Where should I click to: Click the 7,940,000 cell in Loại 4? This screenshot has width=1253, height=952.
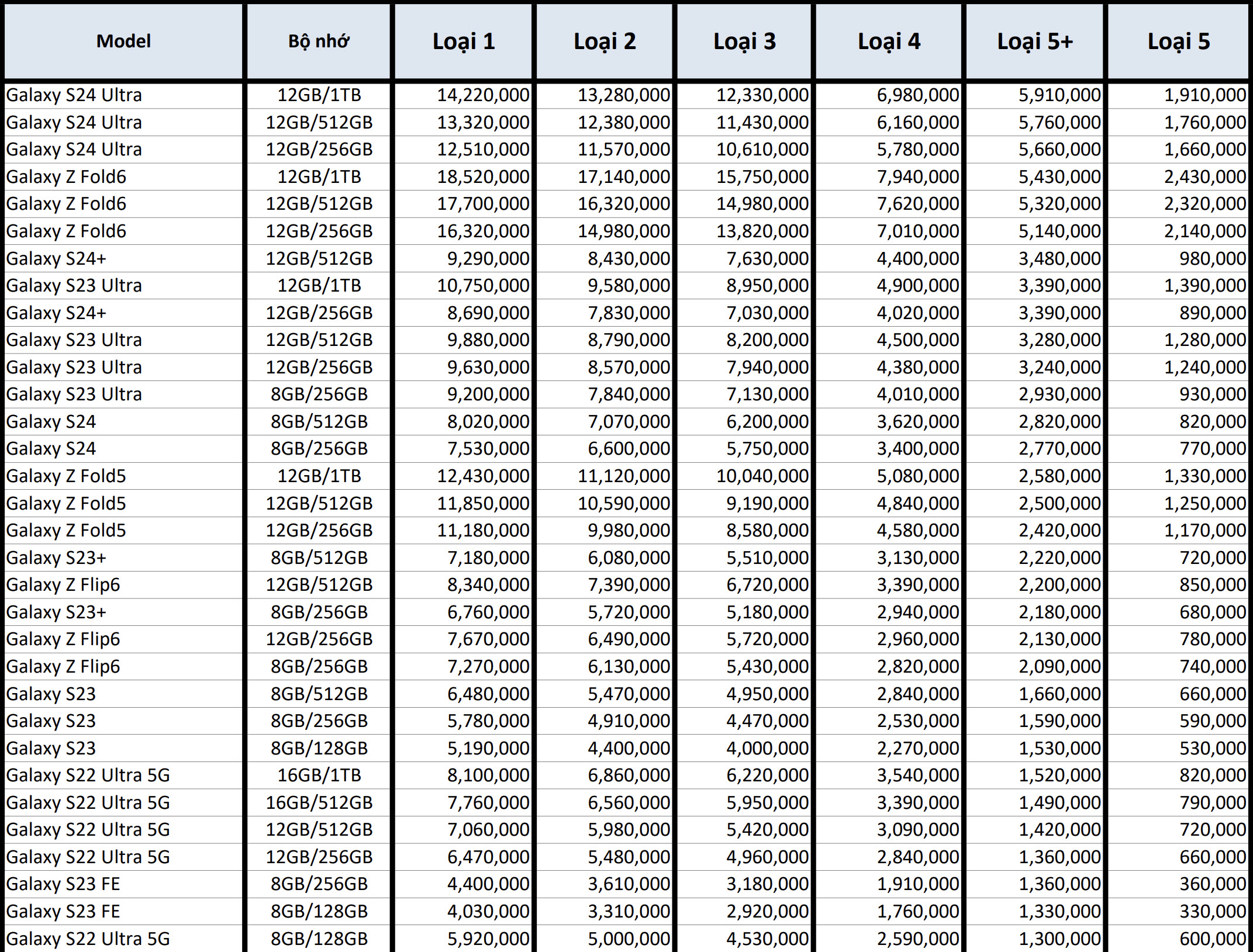[x=889, y=176]
